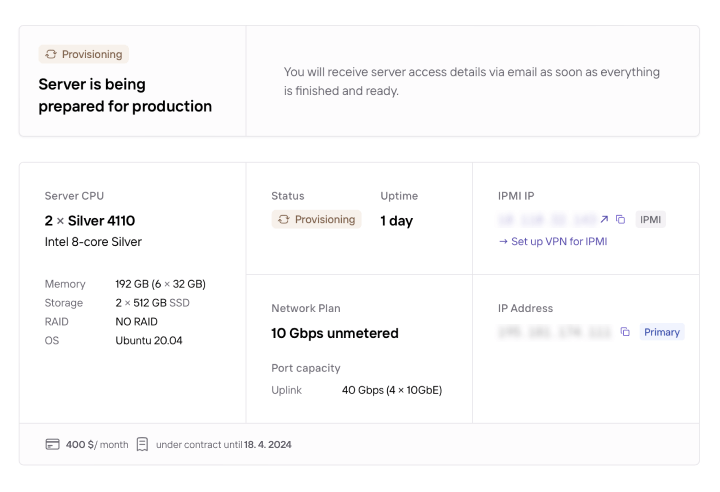Click the 1 day uptime value

(x=396, y=220)
